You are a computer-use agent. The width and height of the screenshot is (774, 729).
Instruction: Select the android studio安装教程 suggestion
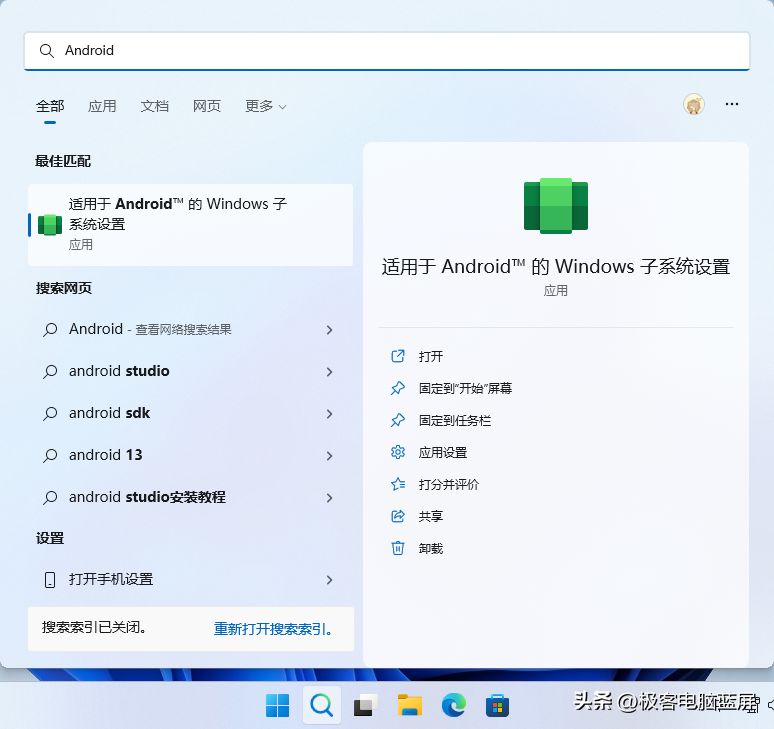pyautogui.click(x=191, y=497)
